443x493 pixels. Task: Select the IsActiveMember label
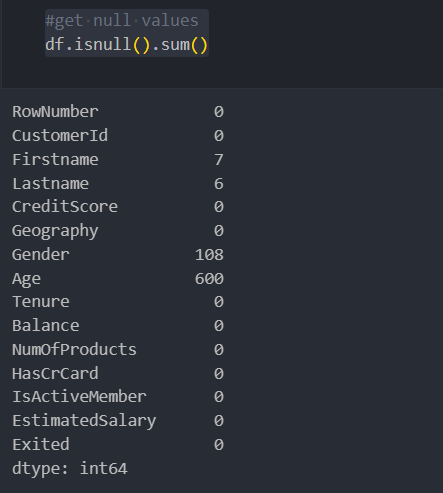point(79,397)
